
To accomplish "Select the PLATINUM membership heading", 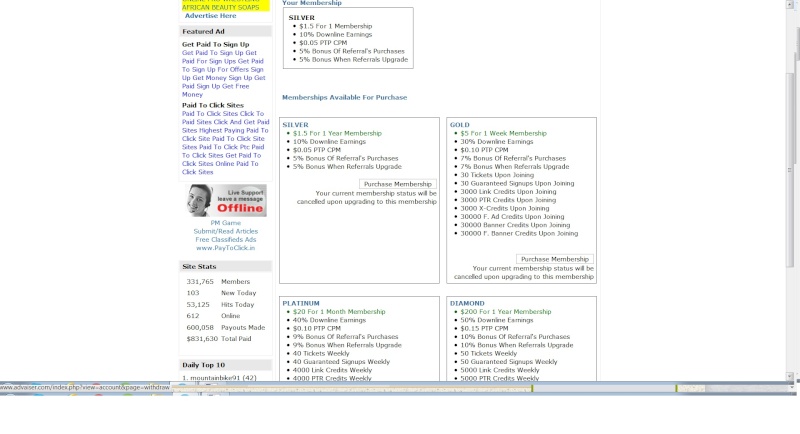I will point(301,303).
